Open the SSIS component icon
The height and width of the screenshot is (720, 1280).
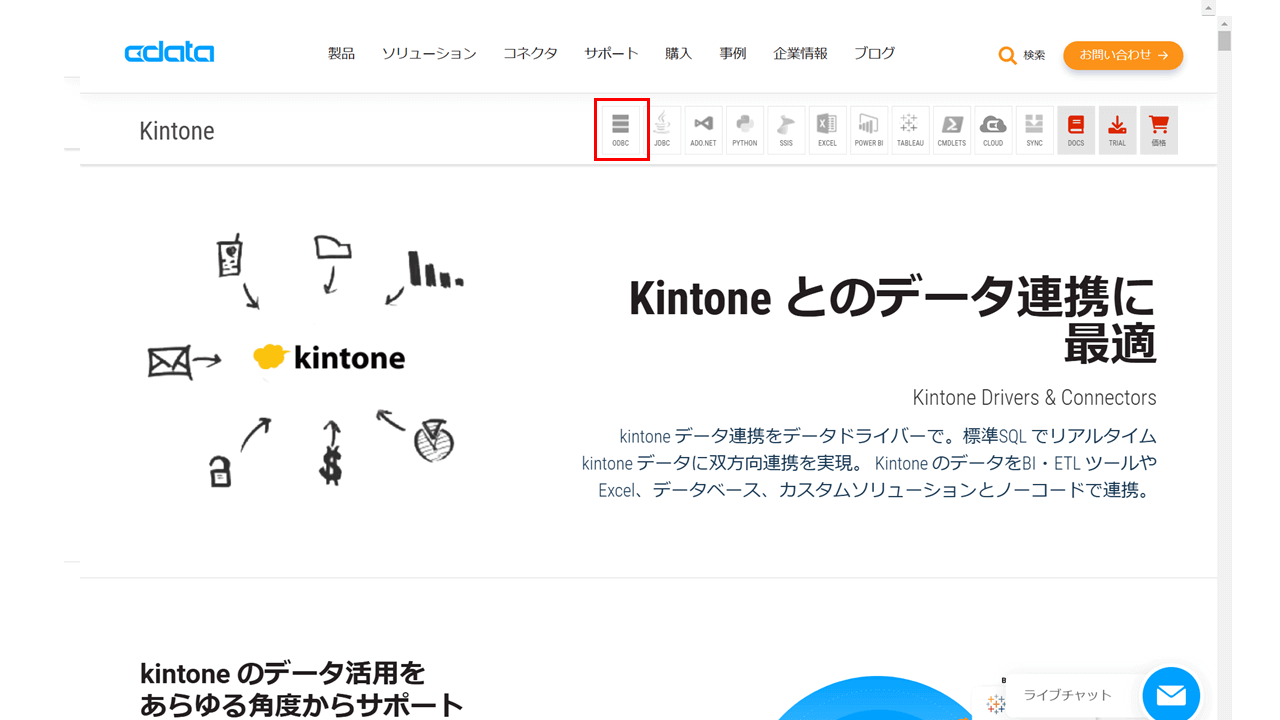click(786, 130)
